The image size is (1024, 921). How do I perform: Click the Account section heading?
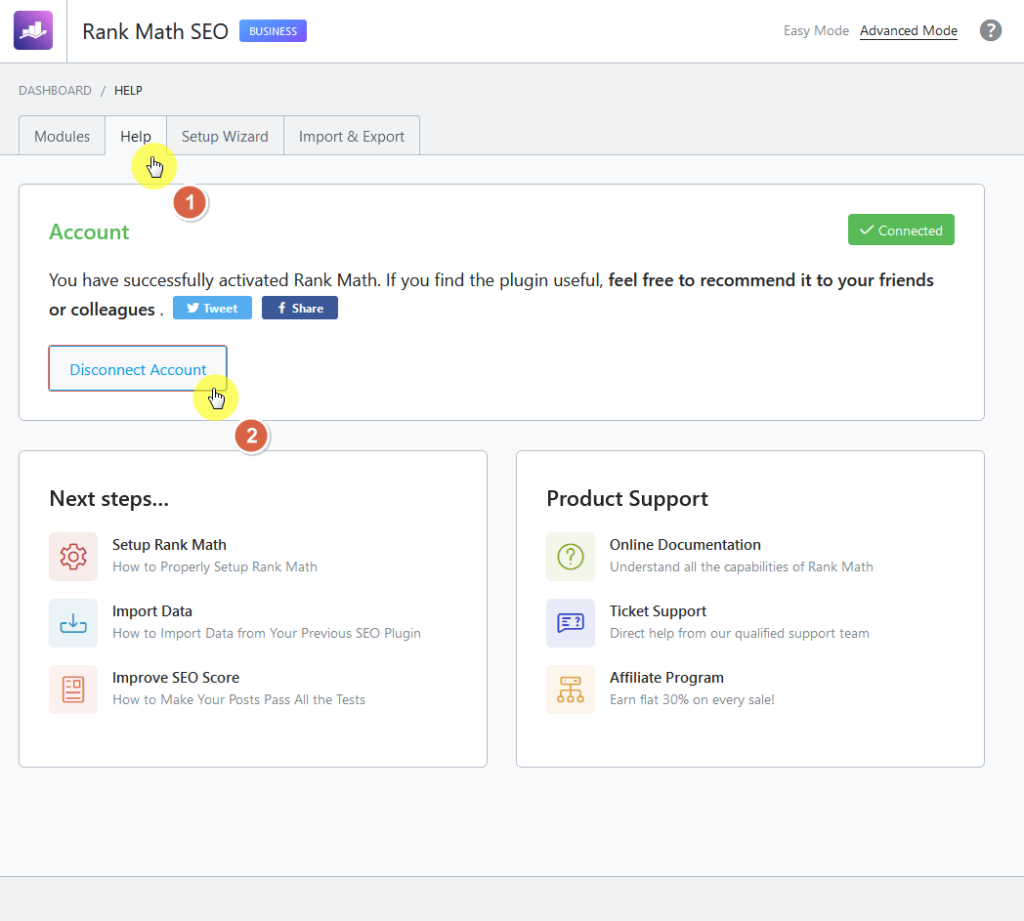(89, 232)
